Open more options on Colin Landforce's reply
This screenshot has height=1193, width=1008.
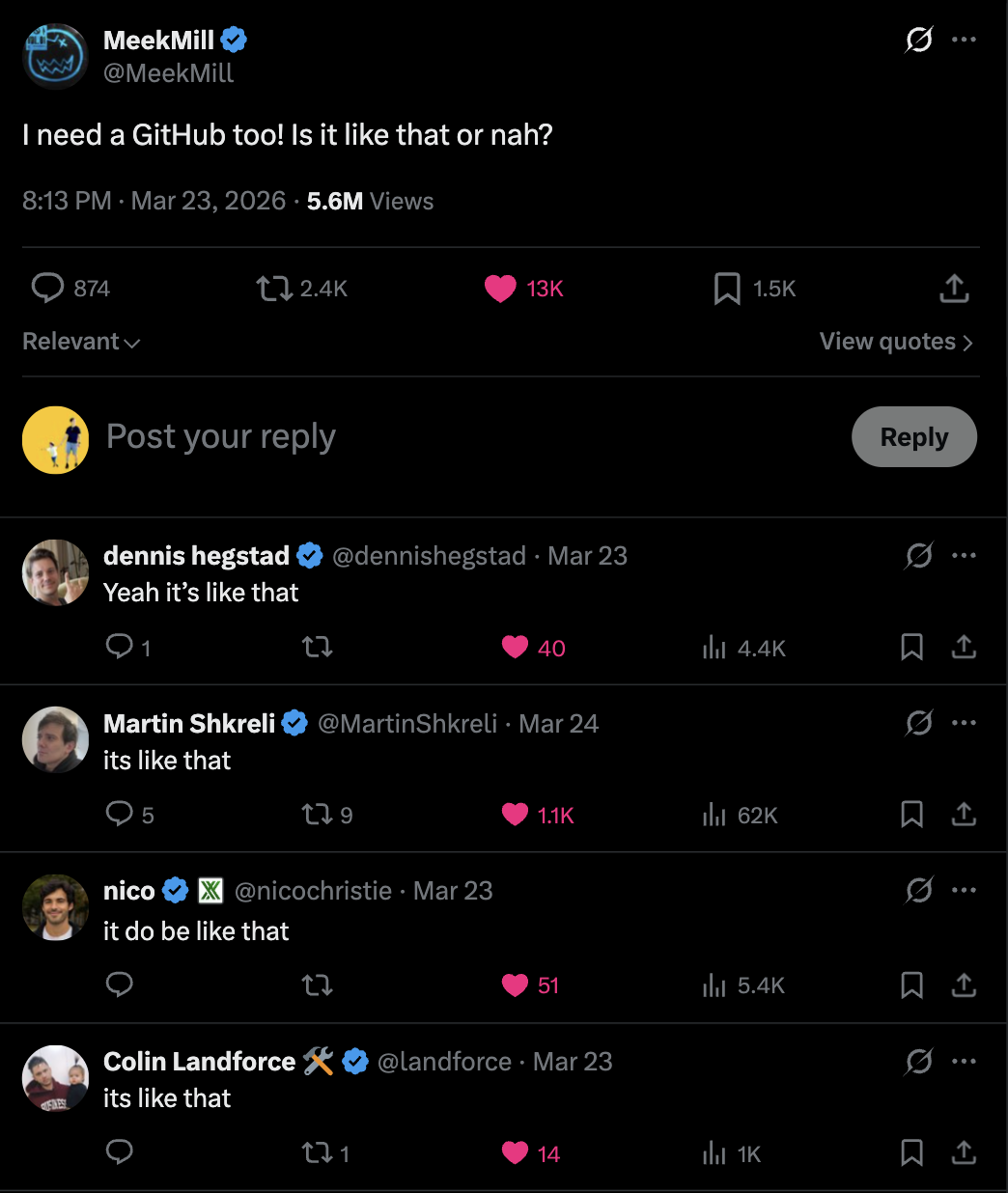point(964,1062)
